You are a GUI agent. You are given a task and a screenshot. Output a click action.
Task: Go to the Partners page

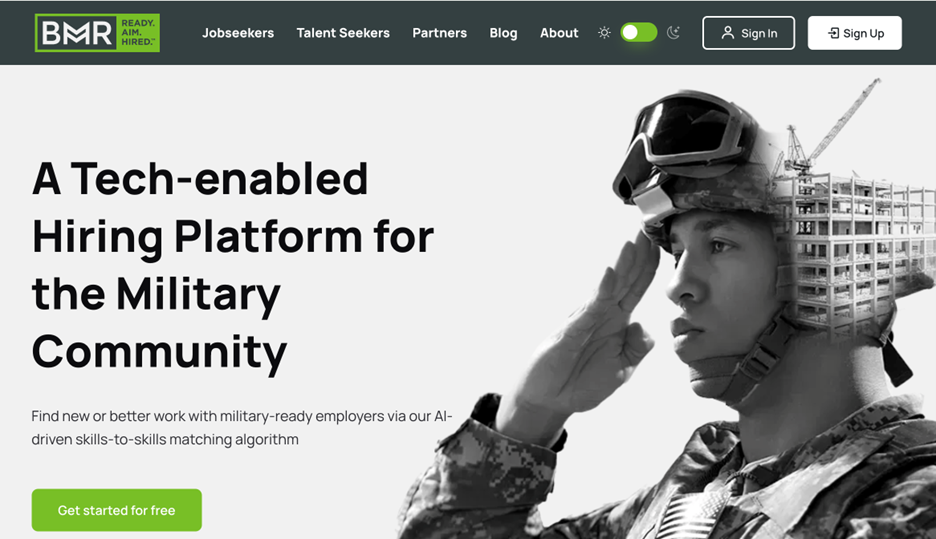click(x=439, y=33)
